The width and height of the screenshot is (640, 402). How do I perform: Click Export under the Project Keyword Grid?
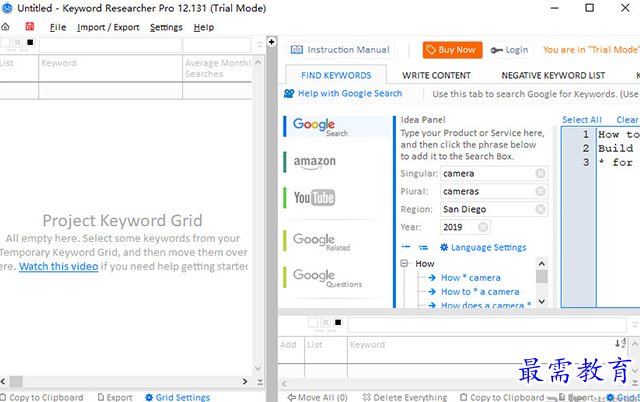tap(115, 397)
